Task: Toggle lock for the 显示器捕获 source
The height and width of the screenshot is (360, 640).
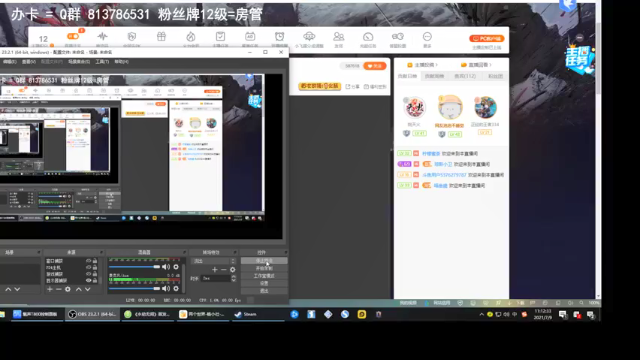Action: click(x=95, y=280)
